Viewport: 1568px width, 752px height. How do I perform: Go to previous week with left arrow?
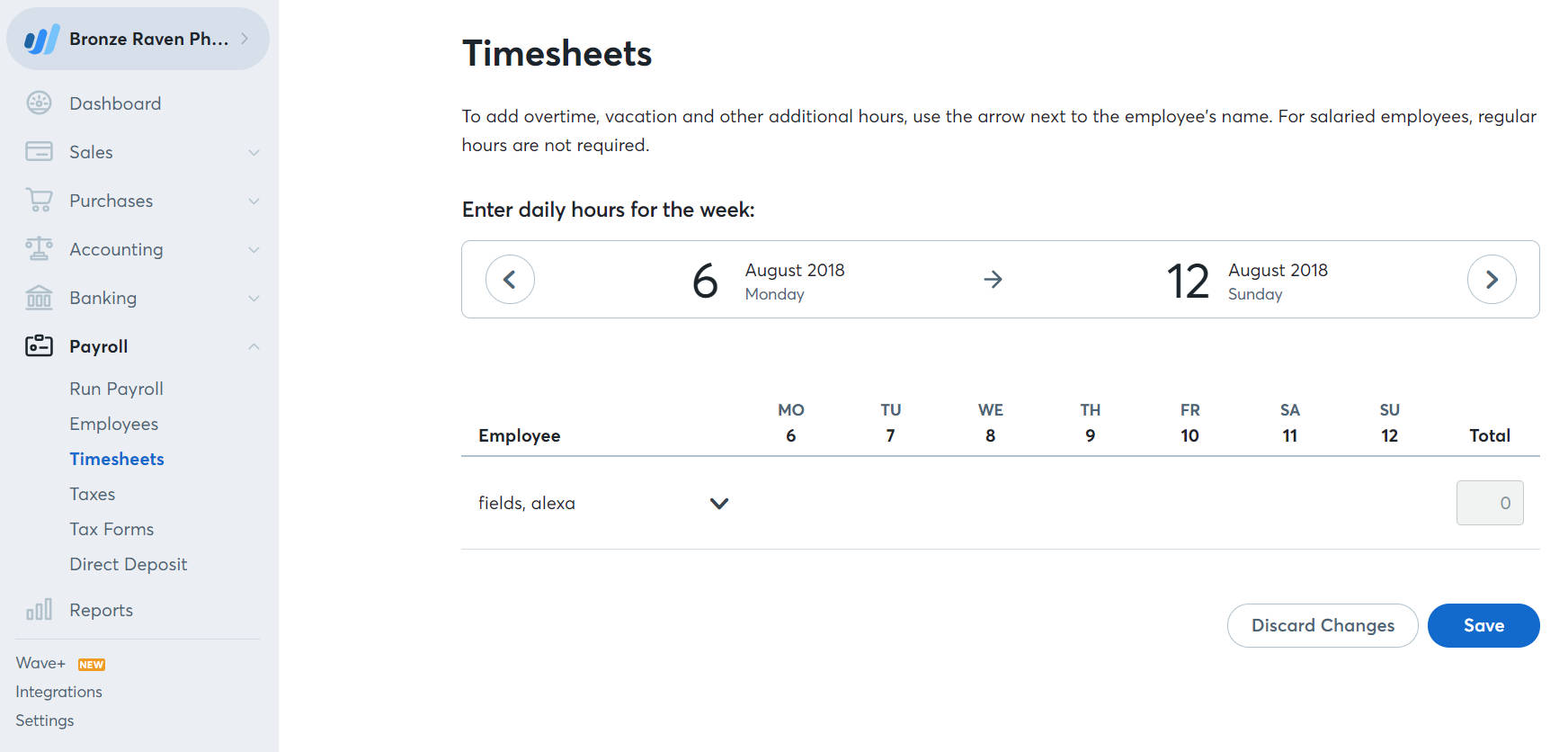coord(510,280)
